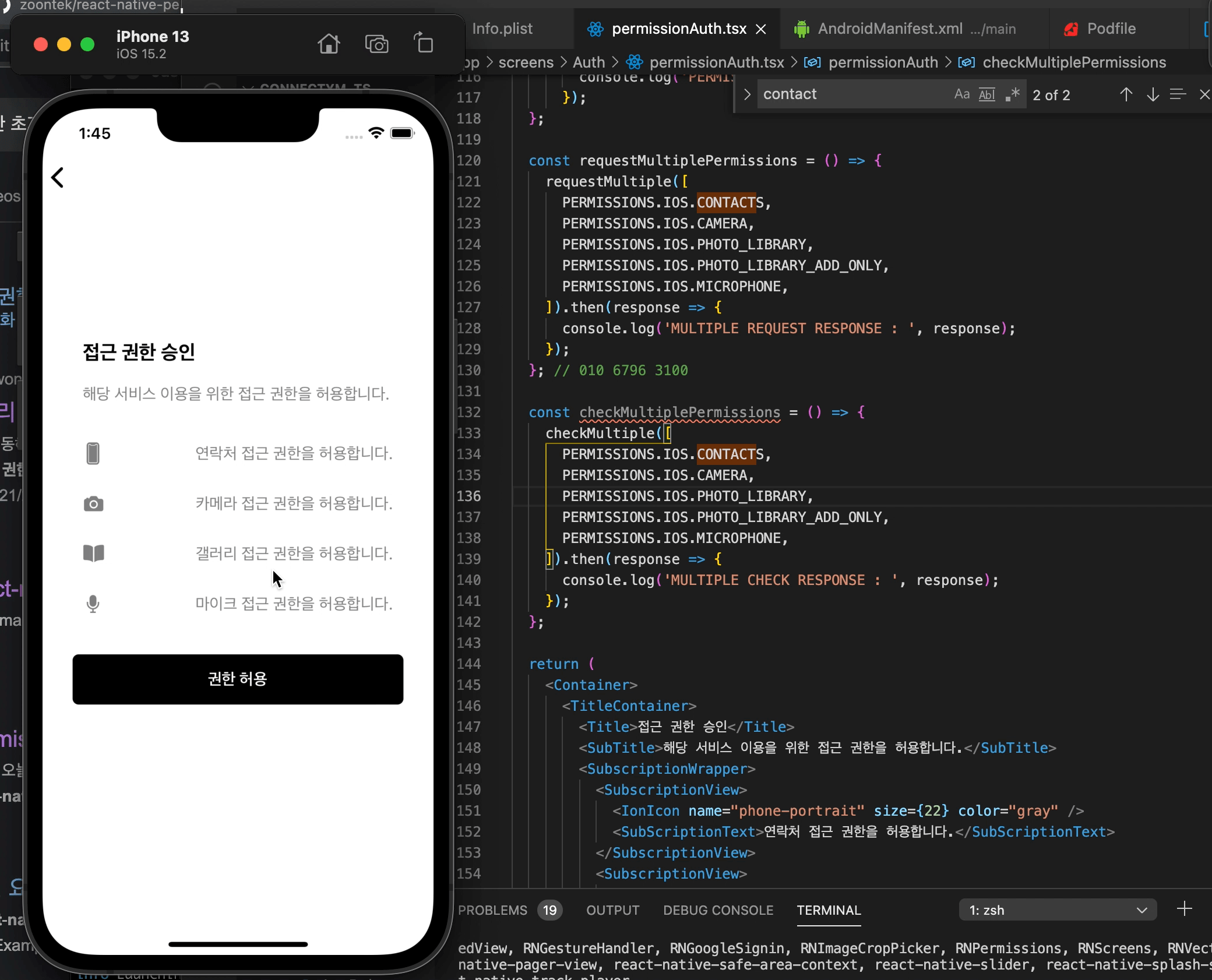Add new terminal with plus icon
Screen dimensions: 1212x980
tap(1184, 909)
